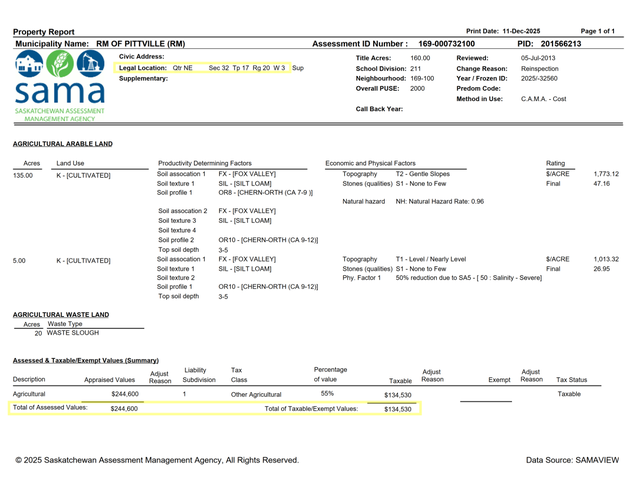Viewport: 640px width, 494px height.
Task: Select the highlighted Legal Location field
Action: tap(211, 67)
